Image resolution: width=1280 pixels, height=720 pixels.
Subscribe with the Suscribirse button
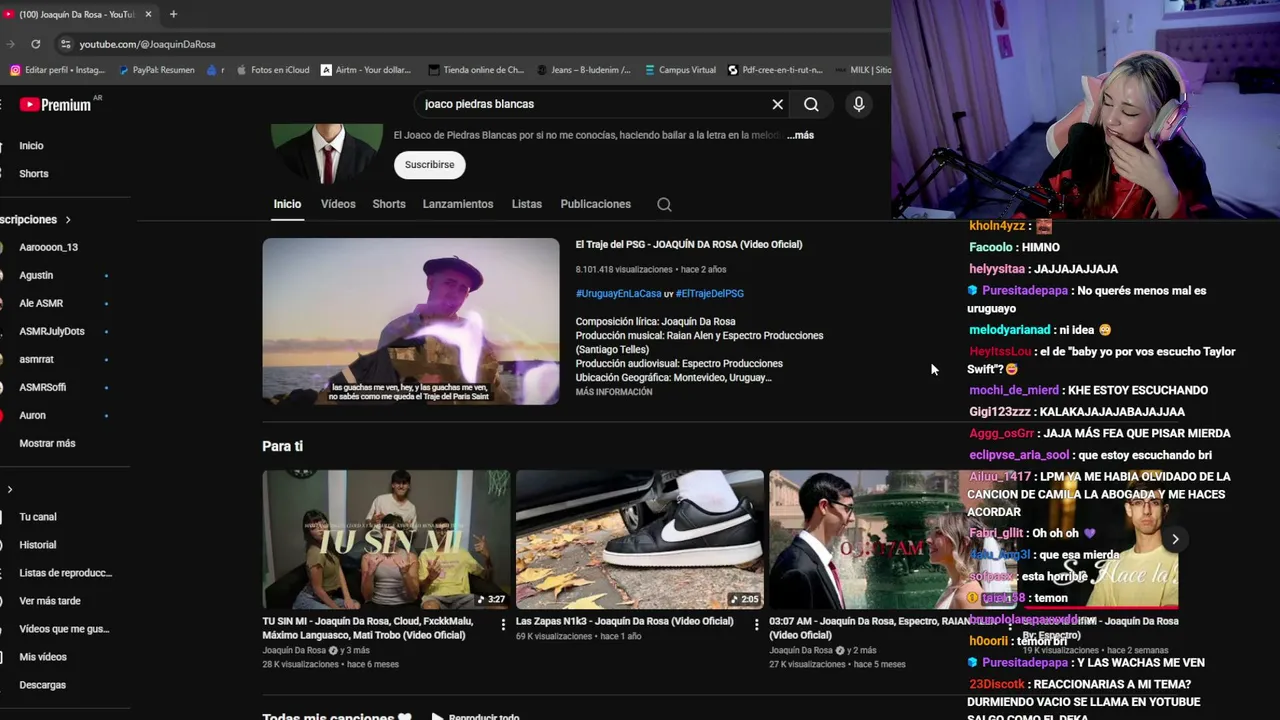[429, 165]
